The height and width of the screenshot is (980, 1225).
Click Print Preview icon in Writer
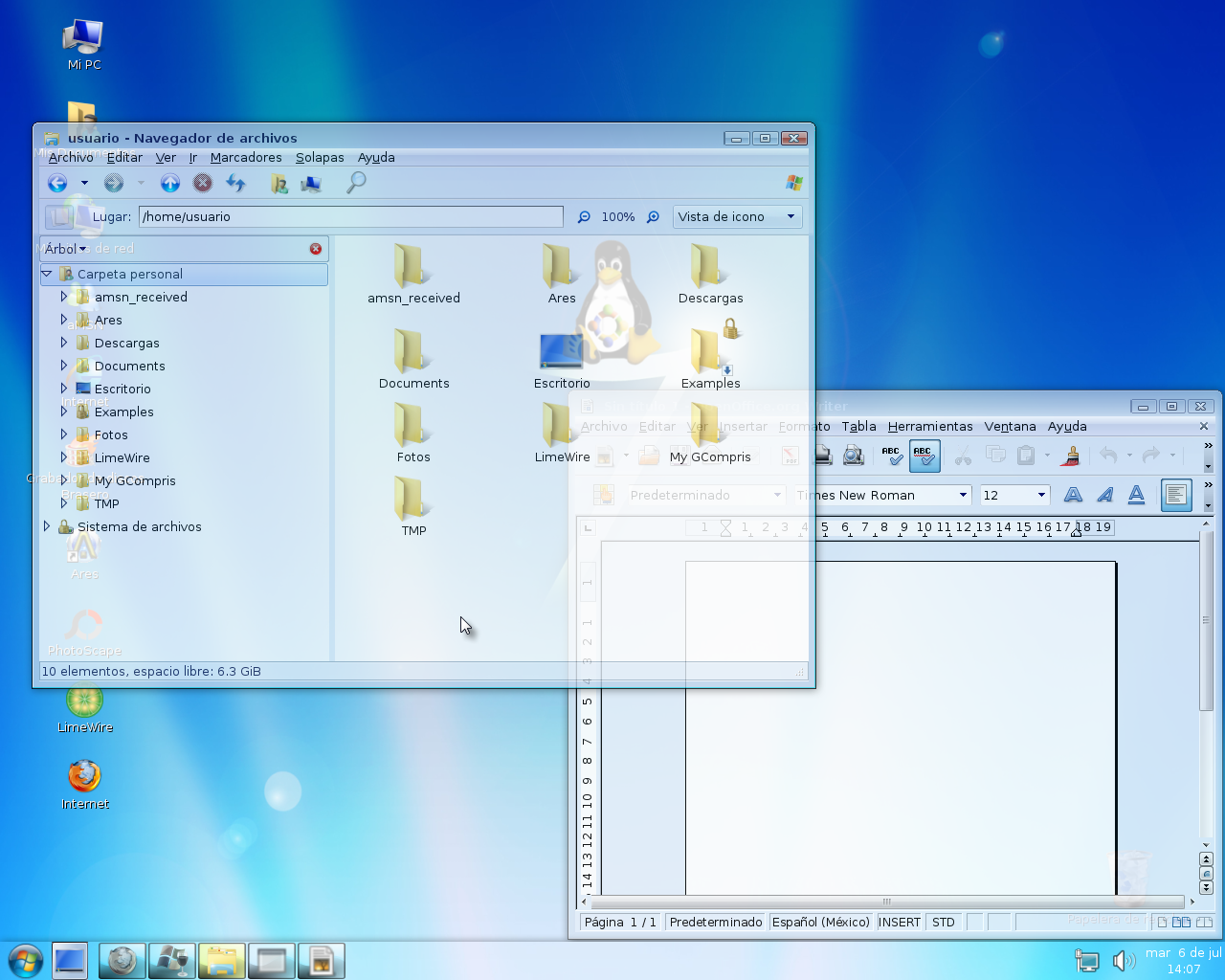pyautogui.click(x=854, y=456)
